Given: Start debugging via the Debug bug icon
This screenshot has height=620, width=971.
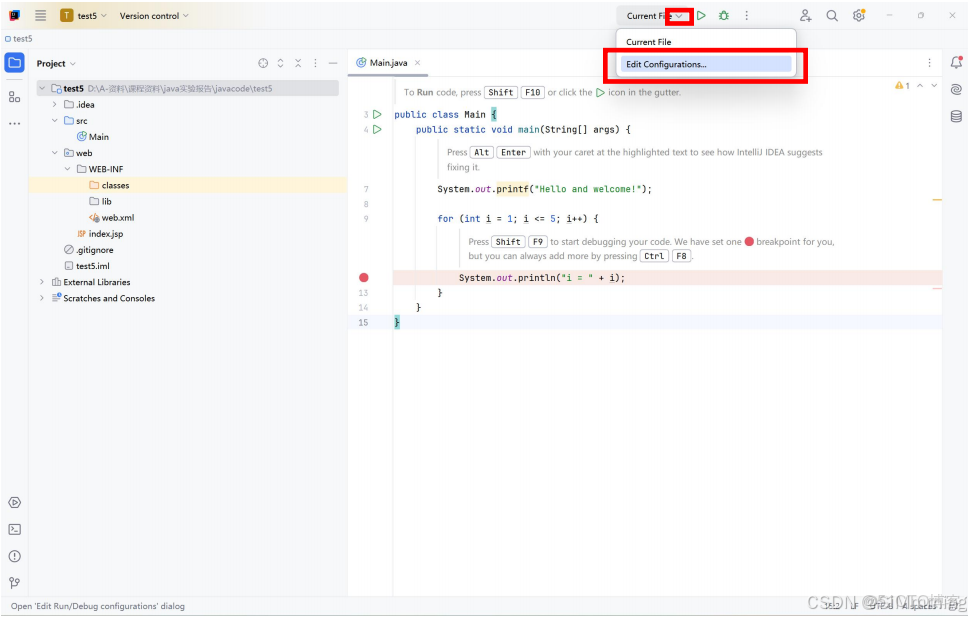Looking at the screenshot, I should [x=723, y=15].
